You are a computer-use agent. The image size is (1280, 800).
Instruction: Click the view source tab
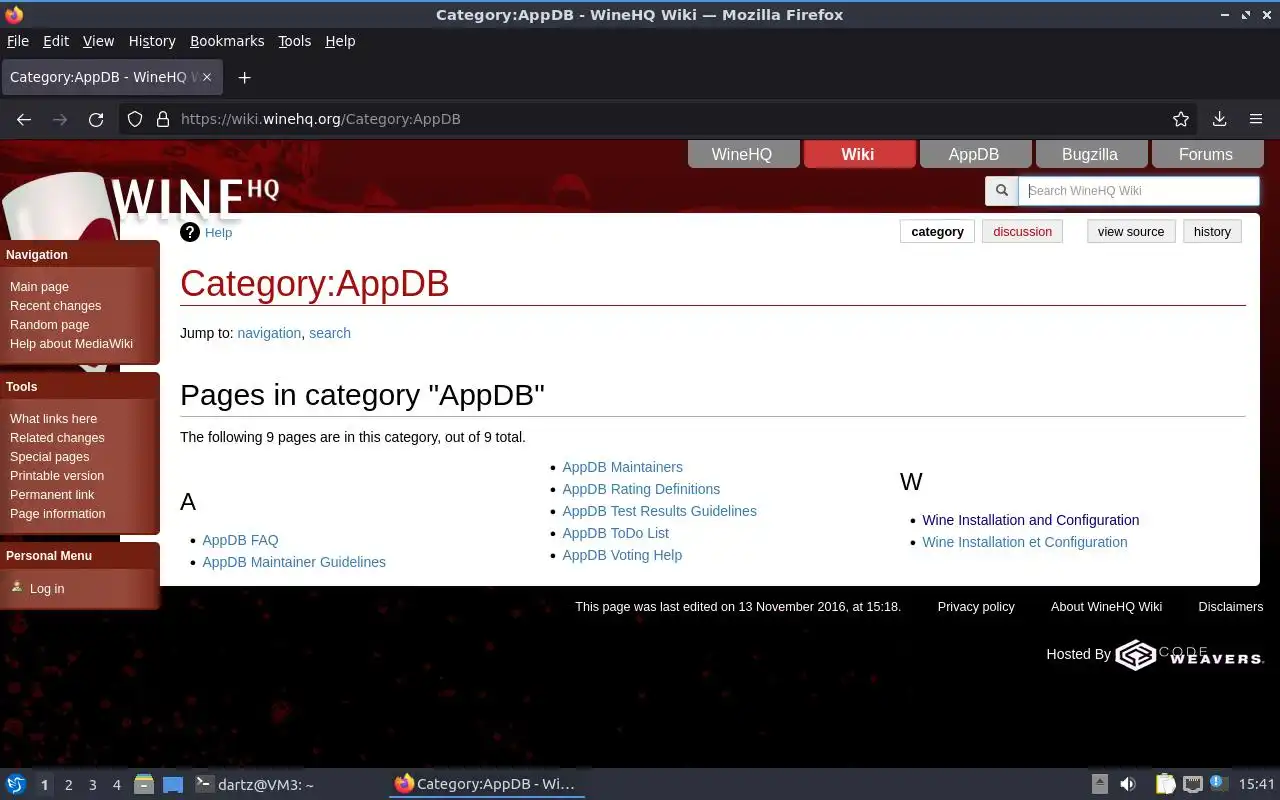point(1131,231)
